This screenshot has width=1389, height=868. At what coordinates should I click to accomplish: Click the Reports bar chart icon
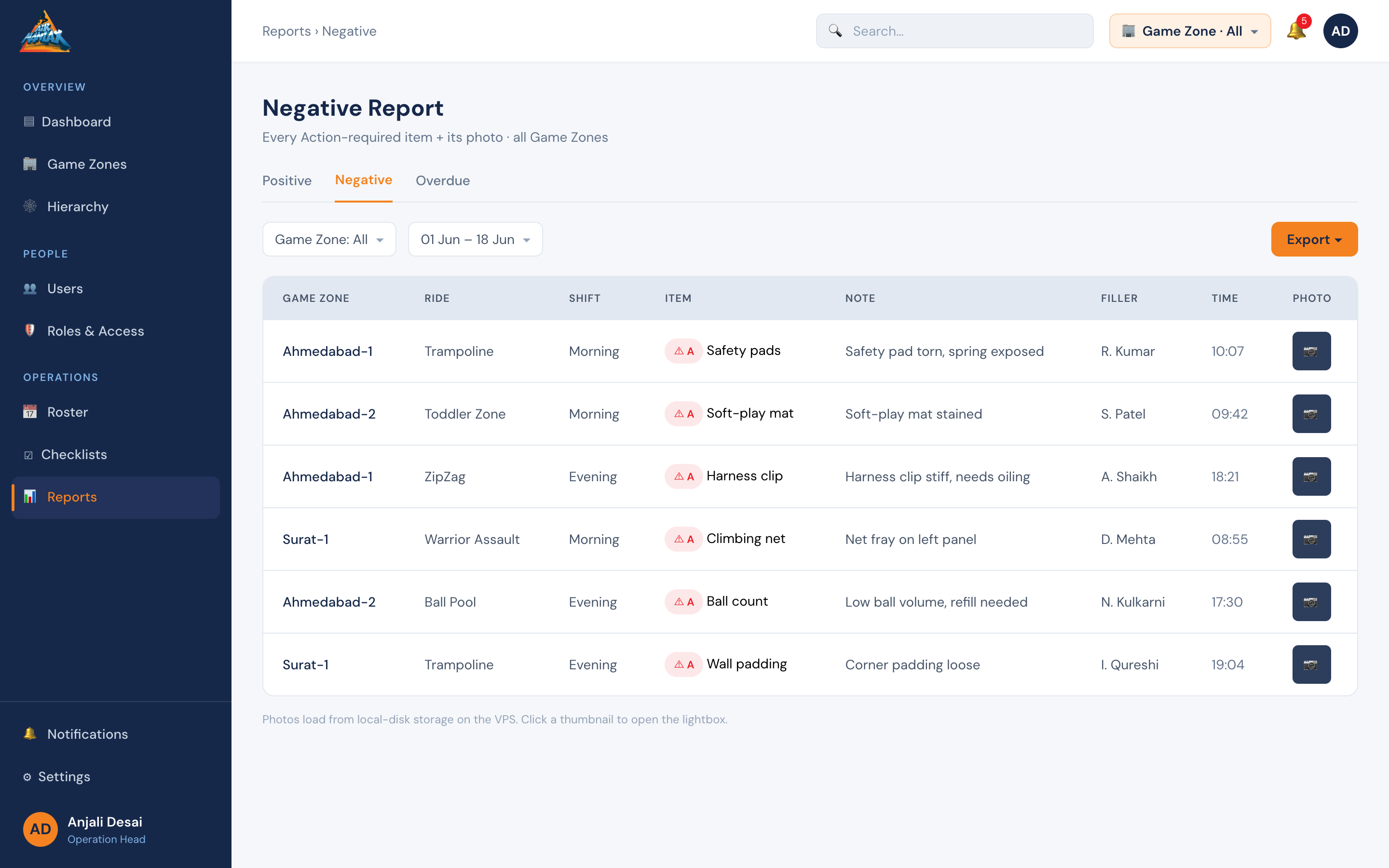pos(30,497)
